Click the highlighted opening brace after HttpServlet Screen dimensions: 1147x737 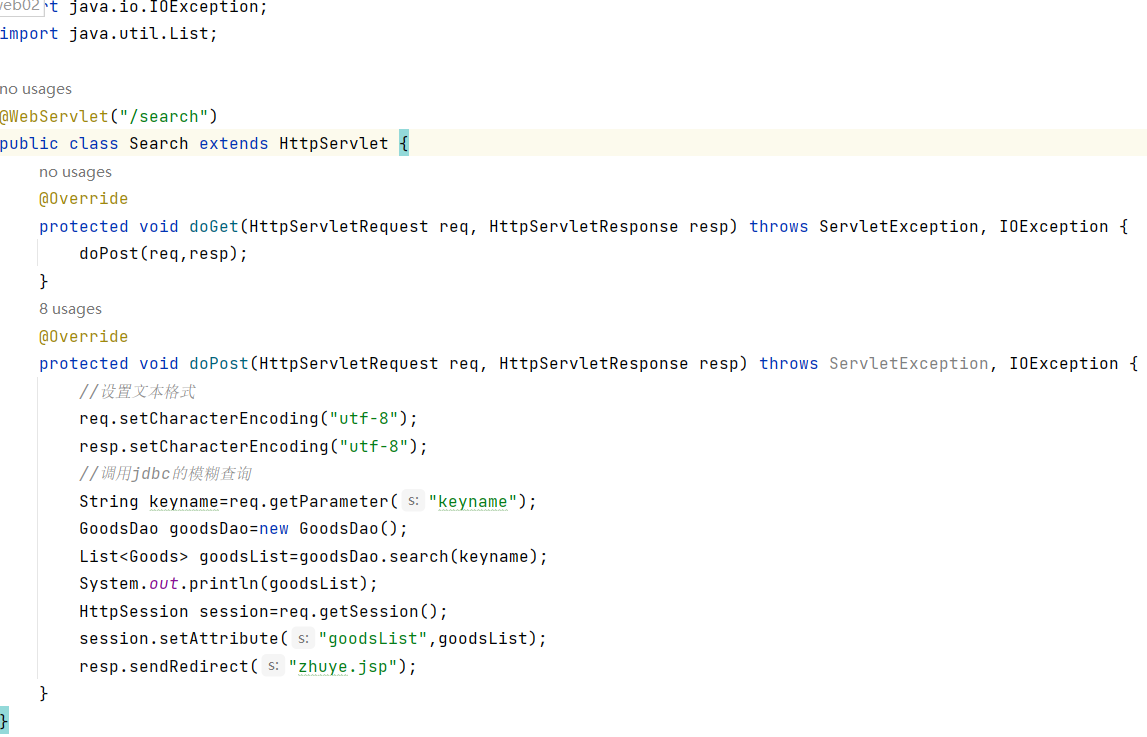pyautogui.click(x=404, y=144)
